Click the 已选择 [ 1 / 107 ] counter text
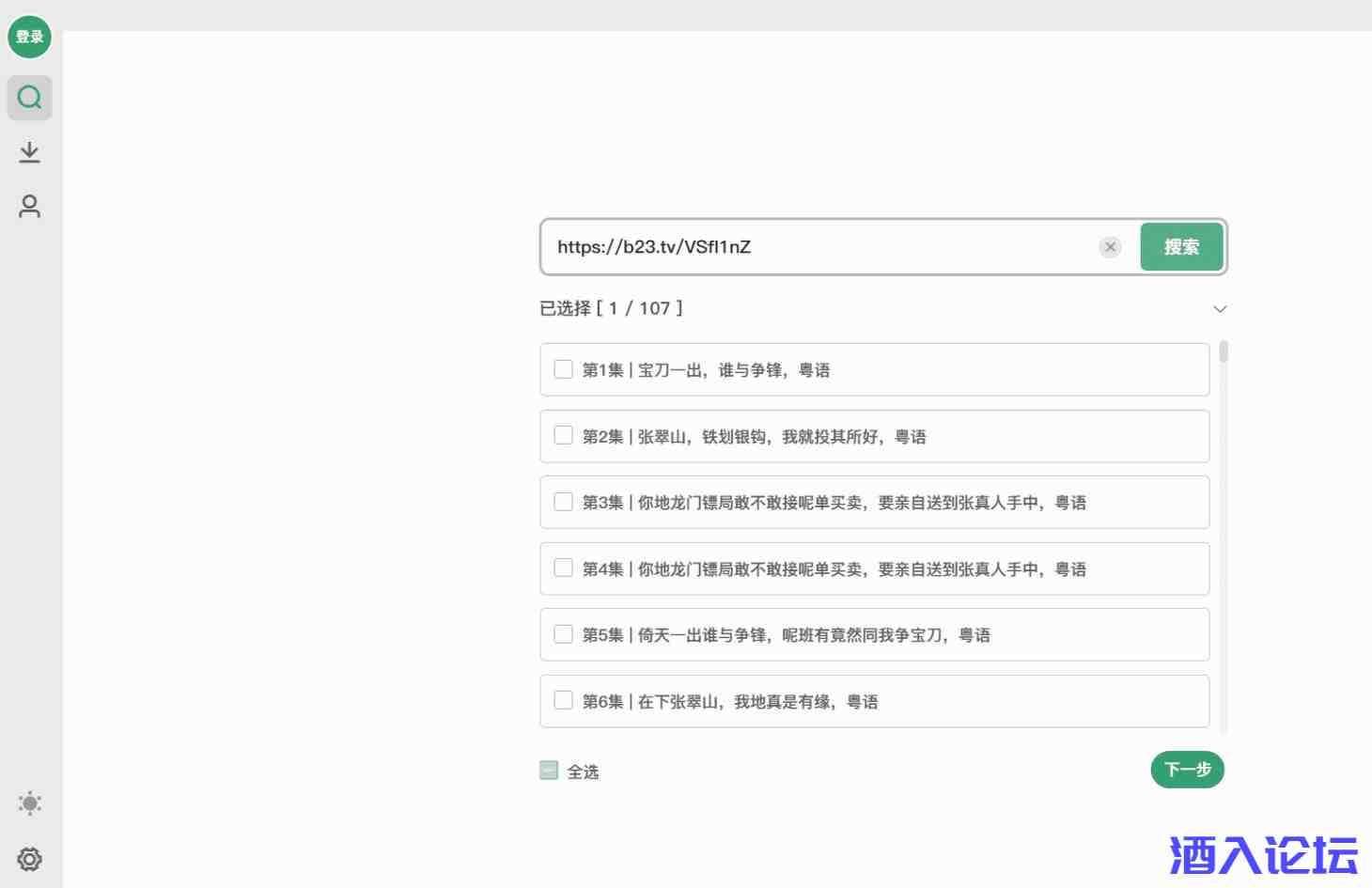This screenshot has height=888, width=1372. point(611,308)
